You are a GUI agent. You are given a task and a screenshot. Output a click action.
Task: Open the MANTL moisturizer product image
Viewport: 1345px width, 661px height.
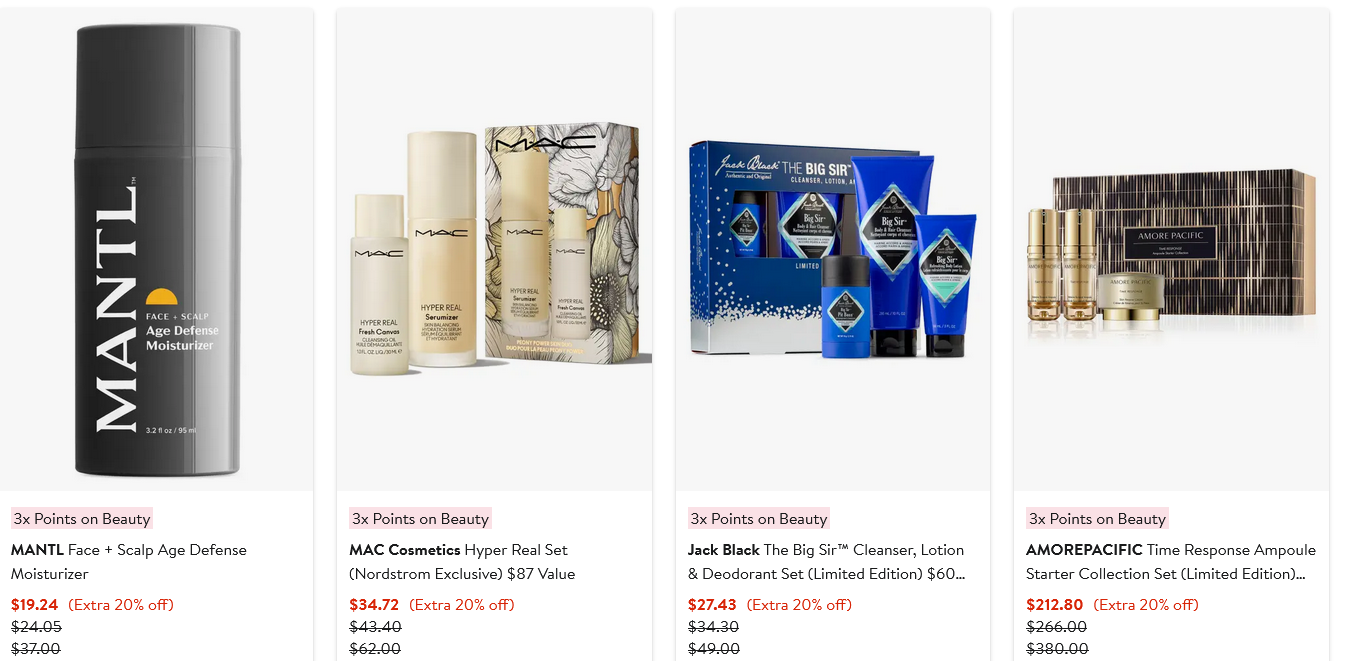click(156, 250)
